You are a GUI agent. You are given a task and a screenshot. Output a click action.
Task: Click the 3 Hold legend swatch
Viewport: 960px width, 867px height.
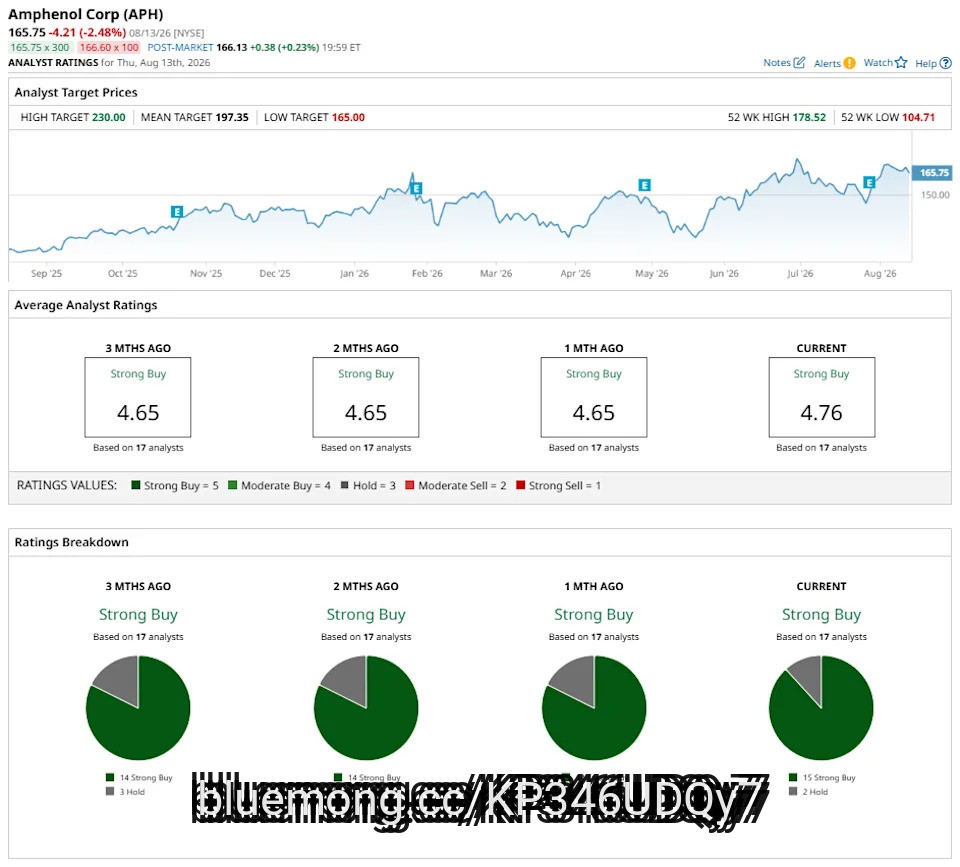pos(110,792)
